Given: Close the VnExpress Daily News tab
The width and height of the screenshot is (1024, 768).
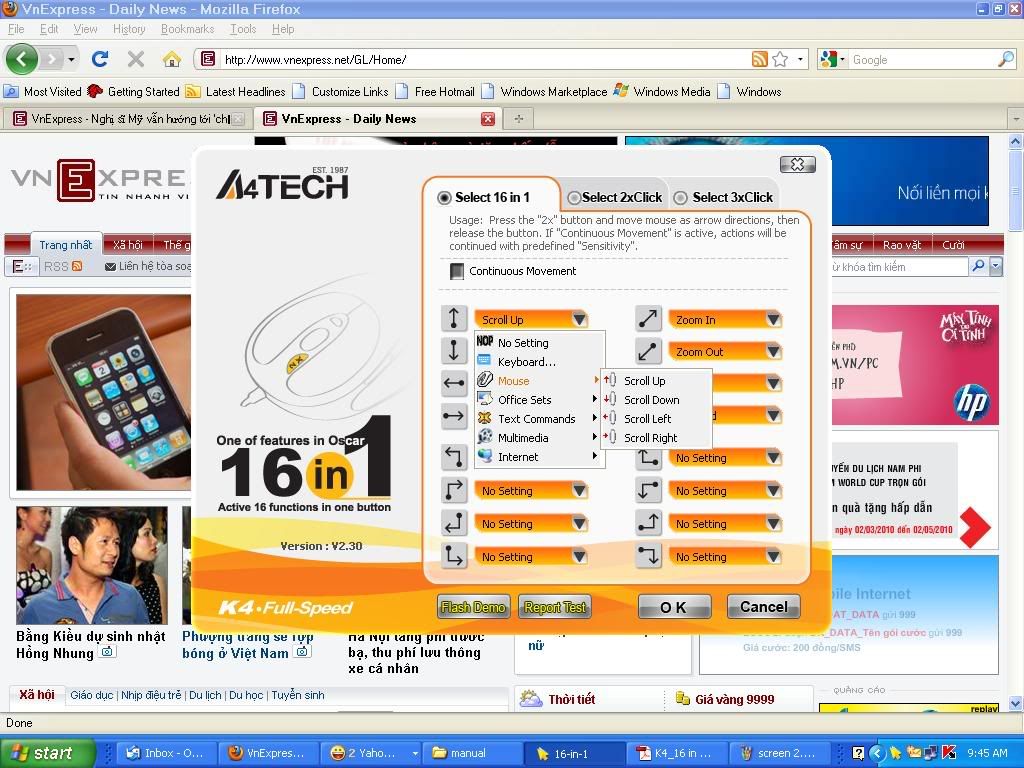Looking at the screenshot, I should point(488,119).
